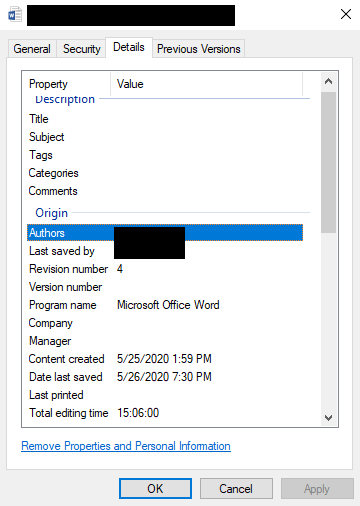Viewport: 360px width, 506px height.
Task: Click the 5/25/2020 1:59 PM value
Action: coord(164,359)
